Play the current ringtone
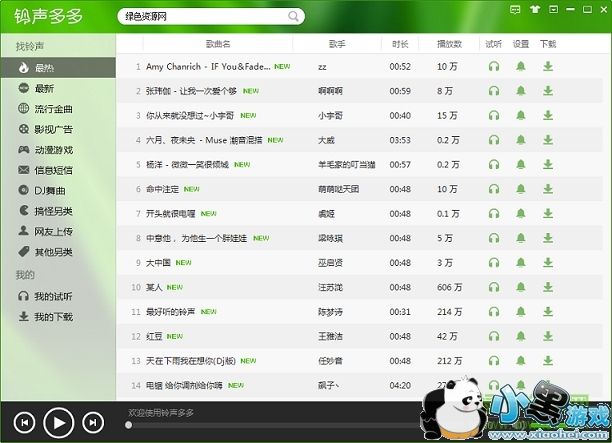The height and width of the screenshot is (443, 612). [x=59, y=423]
